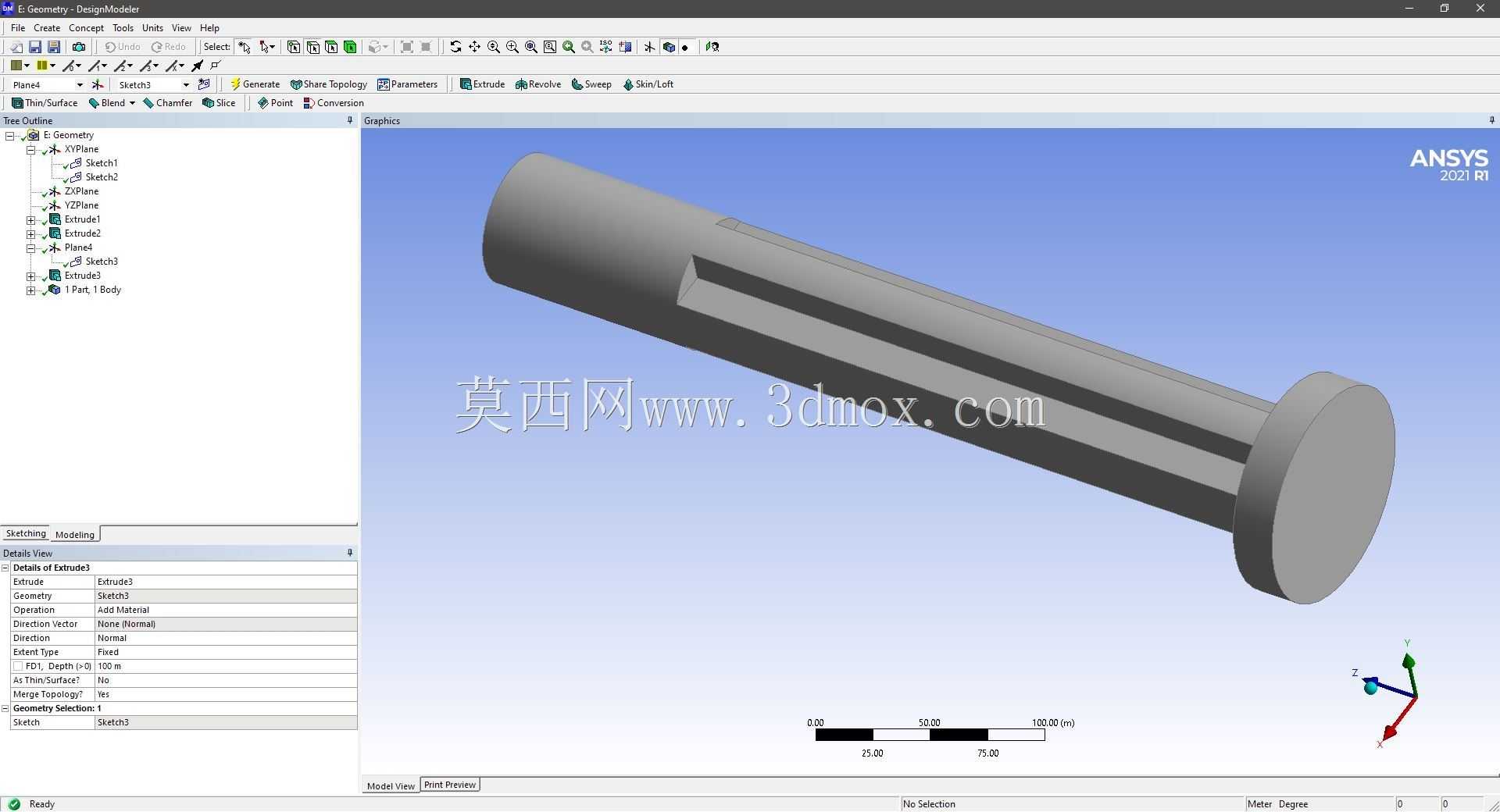Open the Parameters button
Screen dimensions: 1500x812
click(407, 84)
